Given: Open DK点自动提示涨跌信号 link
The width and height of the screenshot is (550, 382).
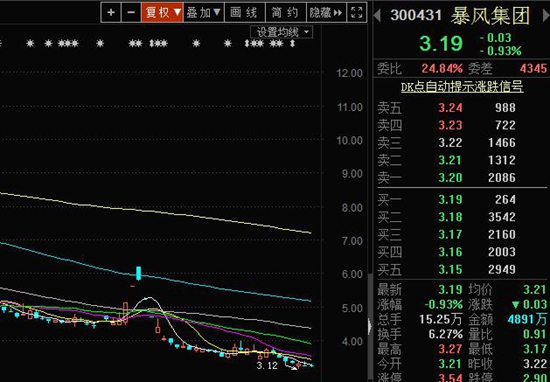Looking at the screenshot, I should (462, 87).
